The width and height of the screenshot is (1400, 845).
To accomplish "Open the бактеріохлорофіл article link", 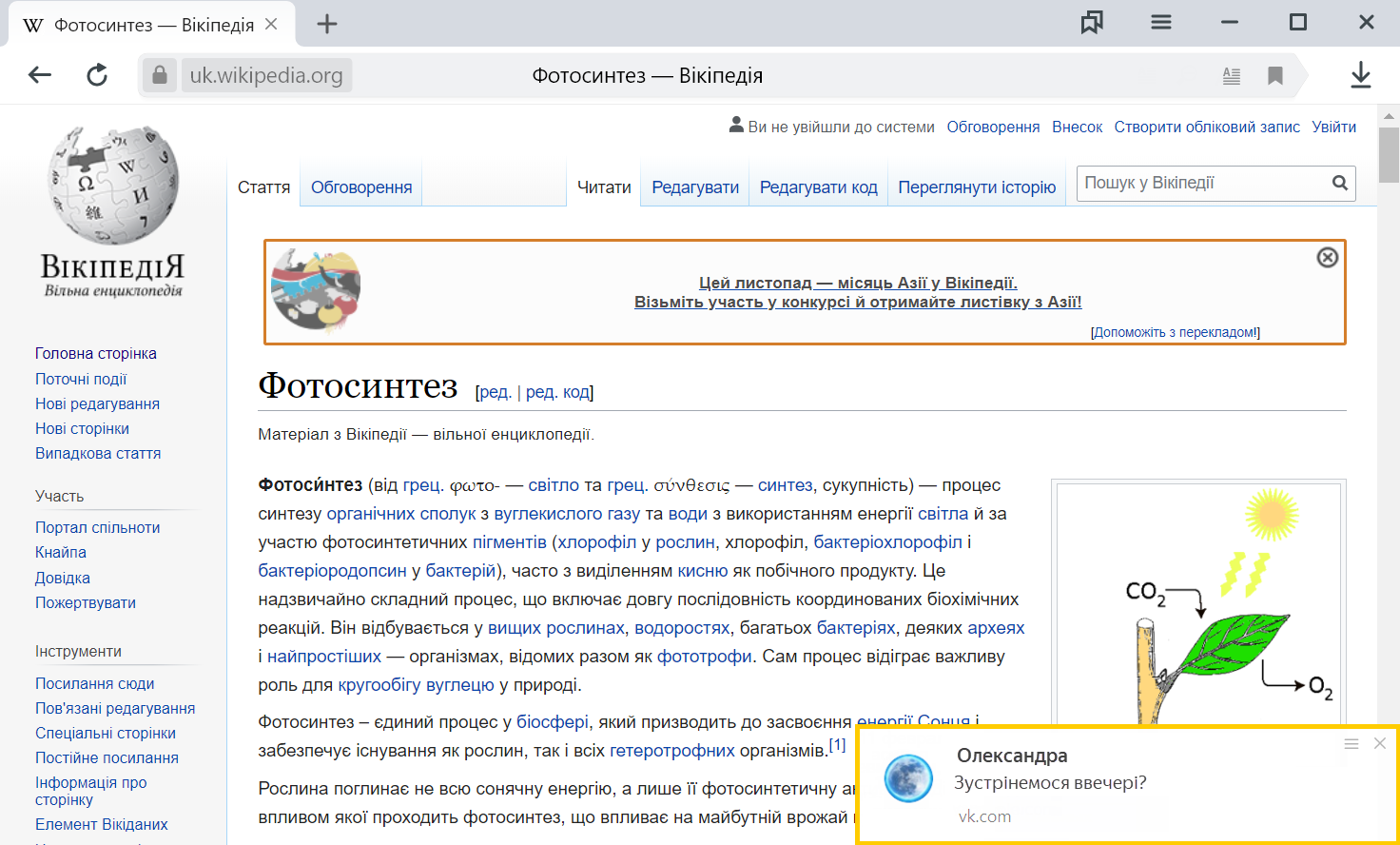I will pyautogui.click(x=888, y=541).
